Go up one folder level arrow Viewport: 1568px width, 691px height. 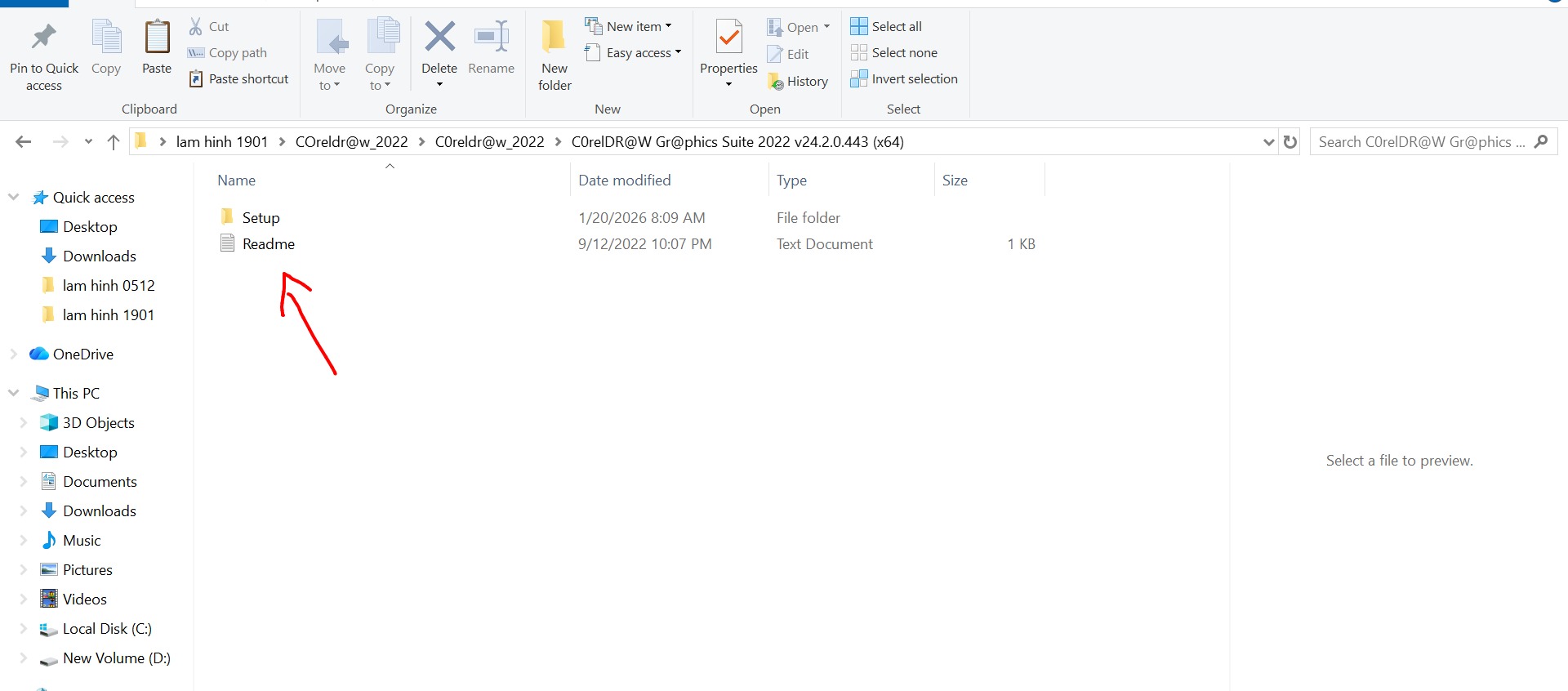tap(114, 142)
